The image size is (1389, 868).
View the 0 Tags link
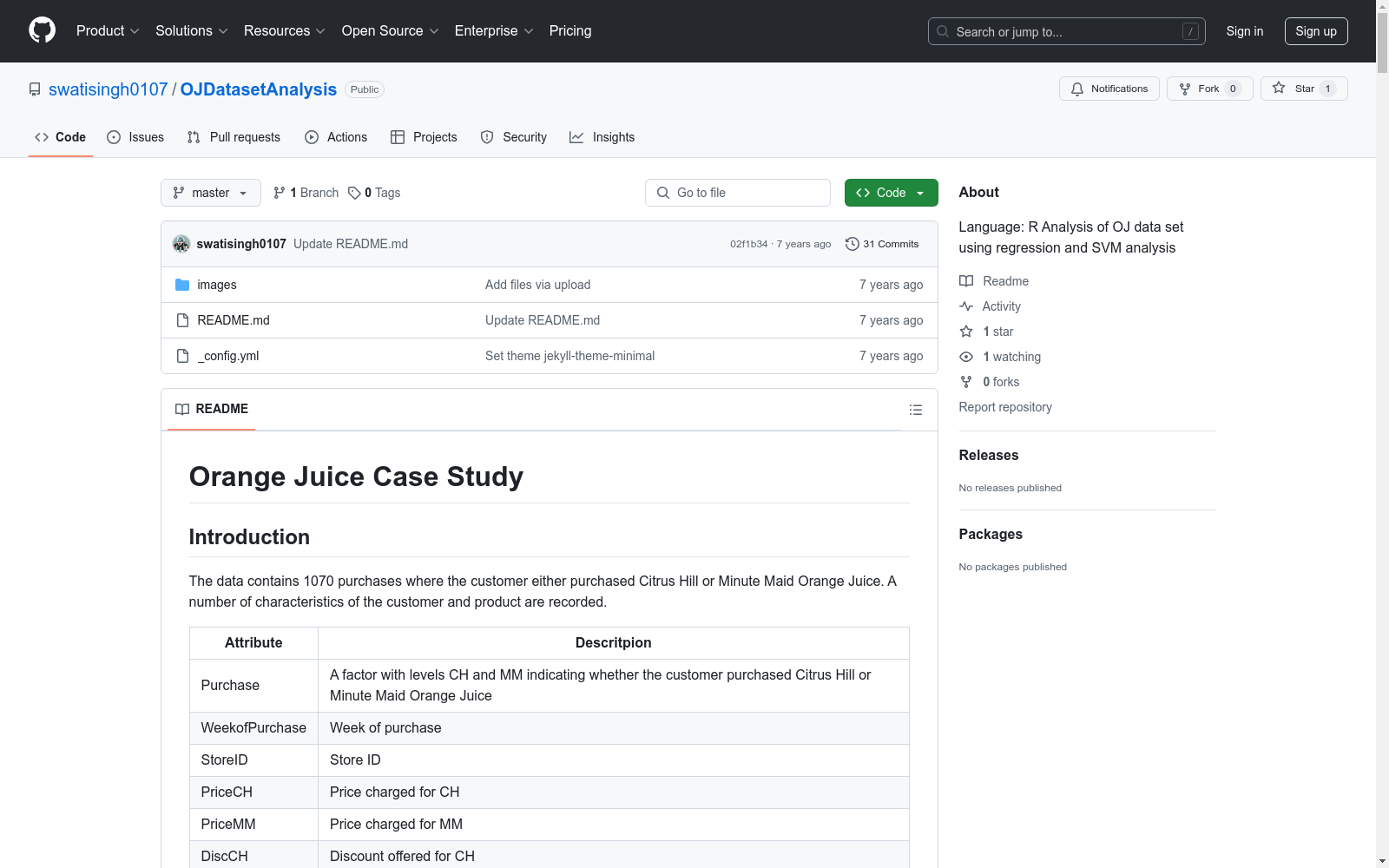pyautogui.click(x=374, y=193)
